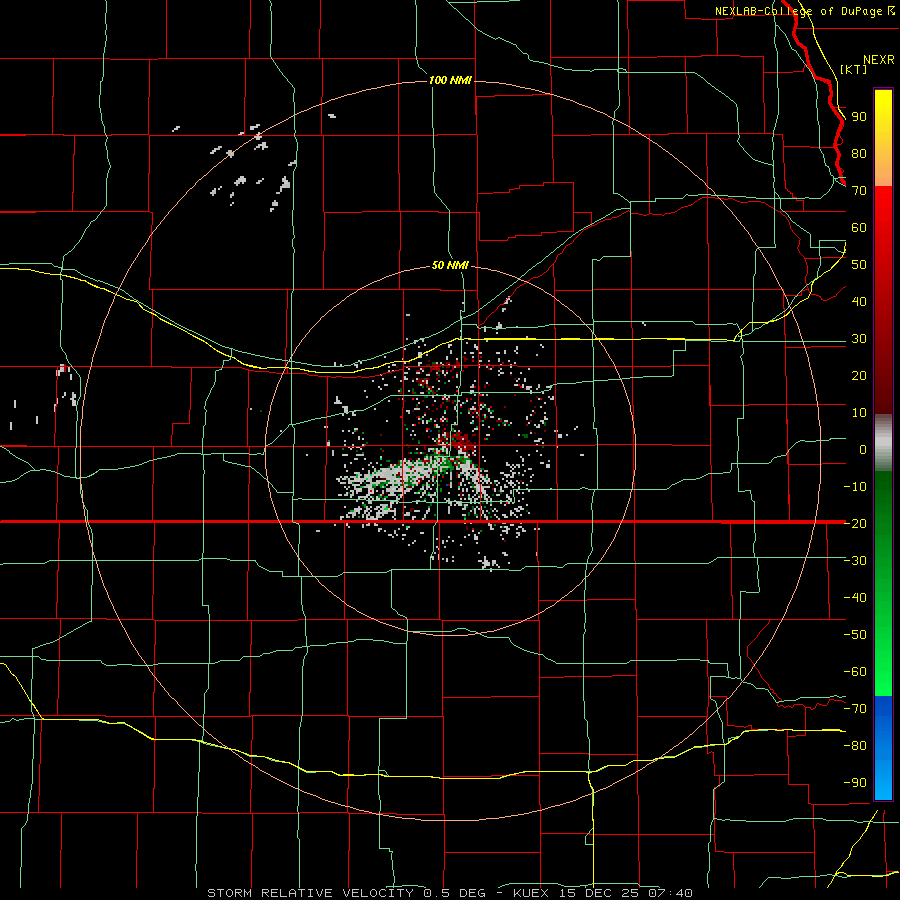
Task: Click the -30 scale value
Action: tap(855, 561)
